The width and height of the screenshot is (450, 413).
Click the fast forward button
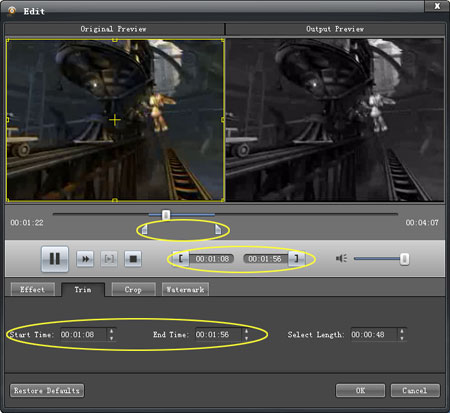(x=85, y=259)
